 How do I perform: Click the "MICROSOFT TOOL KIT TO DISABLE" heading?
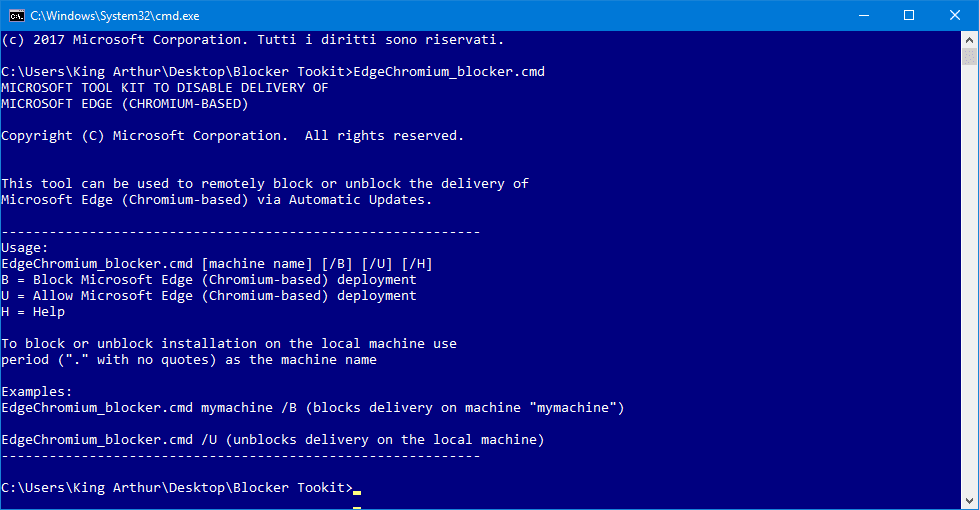(164, 88)
